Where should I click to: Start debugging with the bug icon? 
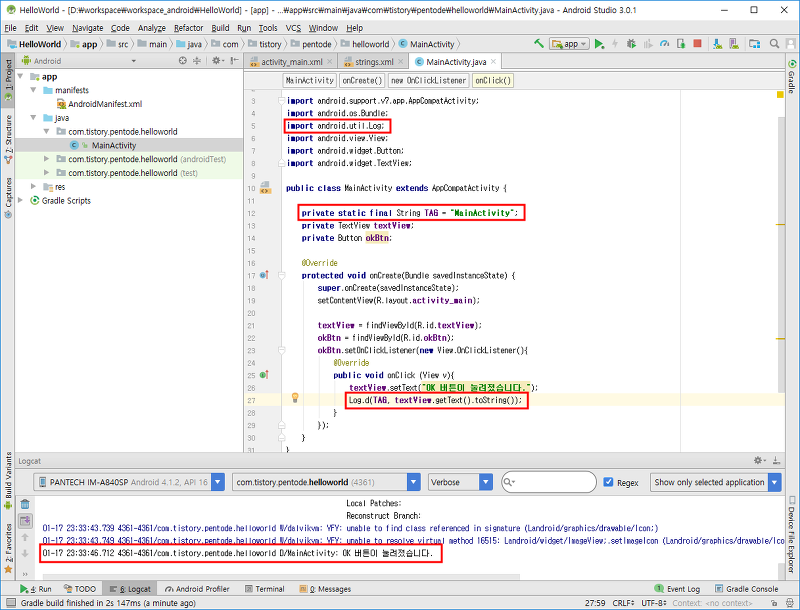(631, 44)
